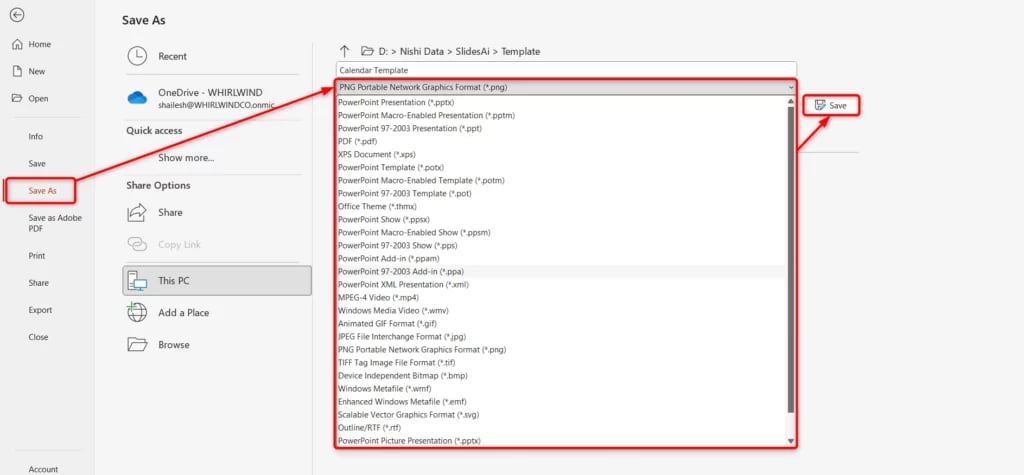Viewport: 1024px width, 475px height.
Task: Click the Recent clock icon
Action: [x=137, y=57]
